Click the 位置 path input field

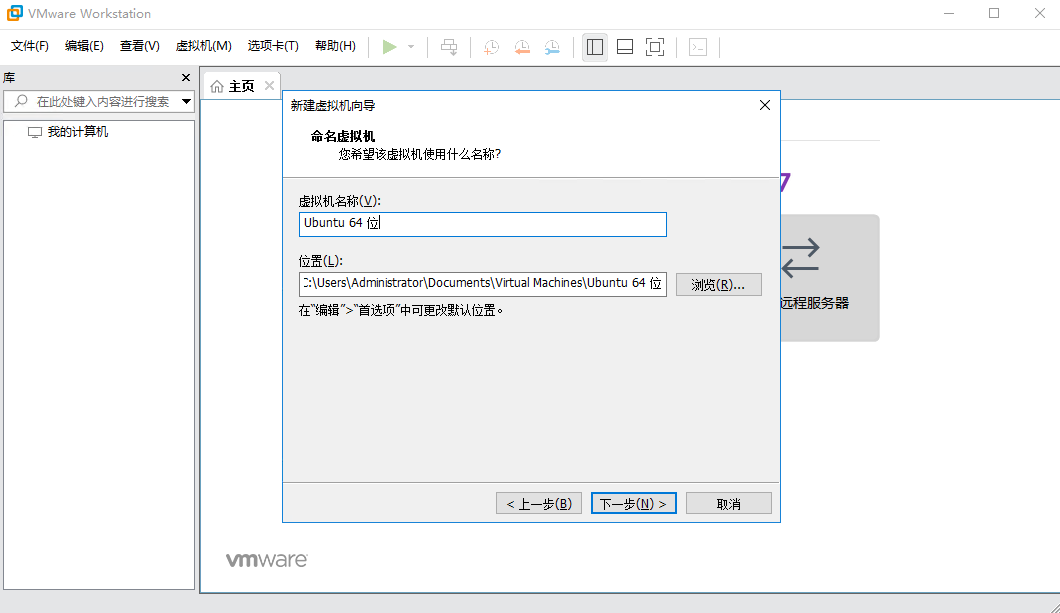click(483, 284)
